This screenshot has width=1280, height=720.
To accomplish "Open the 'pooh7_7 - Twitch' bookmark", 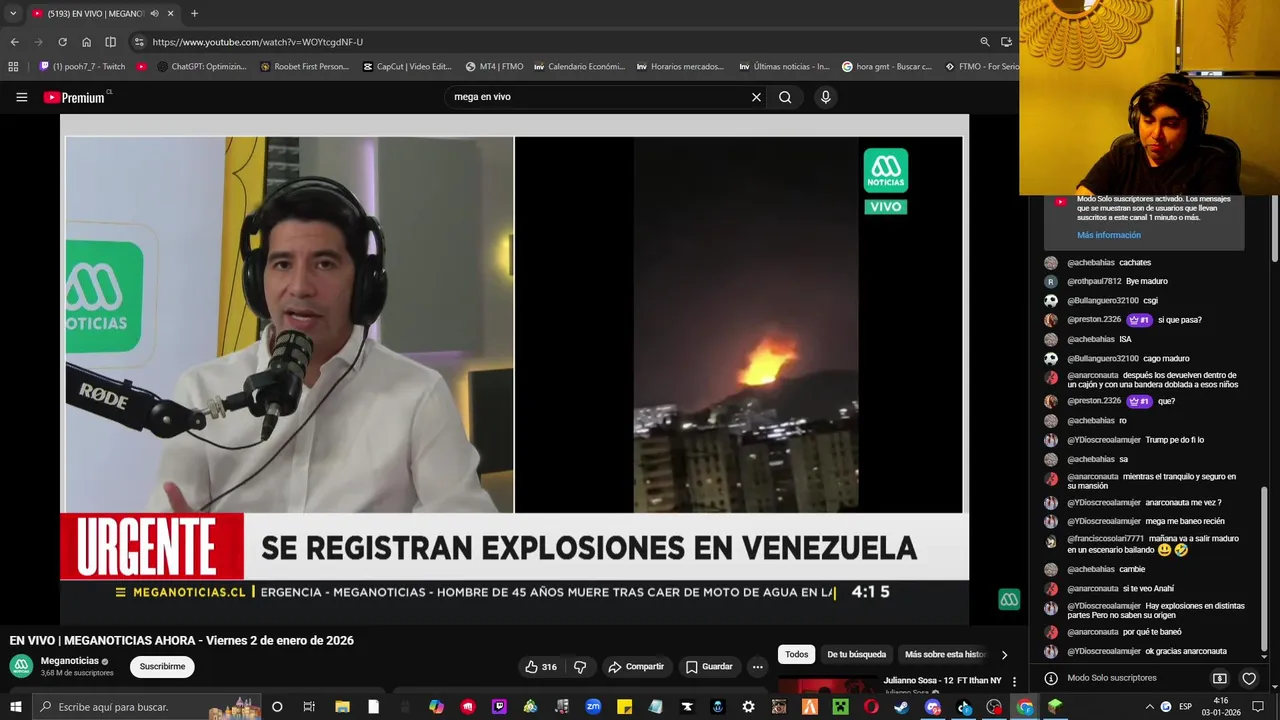I will pos(82,67).
